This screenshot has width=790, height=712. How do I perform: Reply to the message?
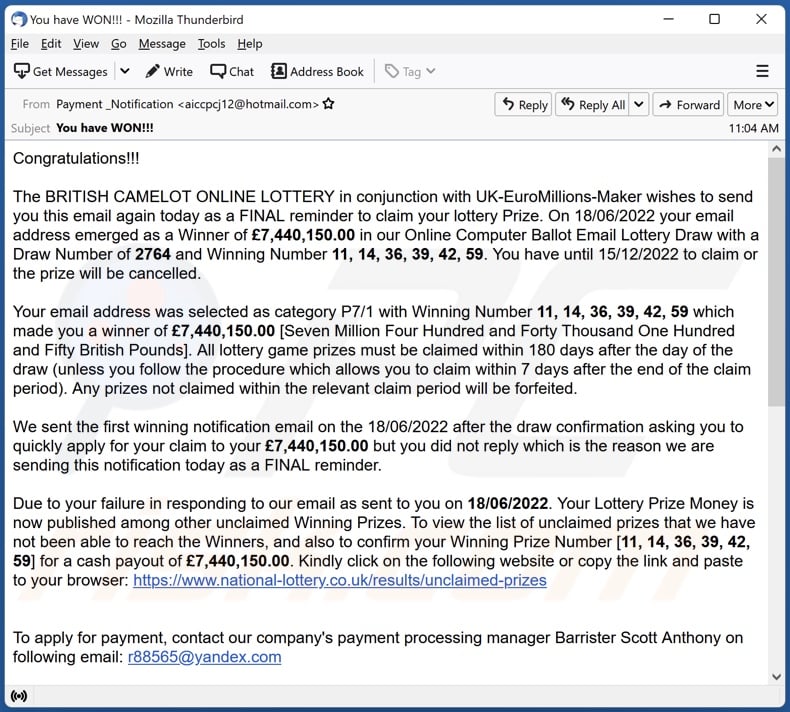(x=523, y=104)
